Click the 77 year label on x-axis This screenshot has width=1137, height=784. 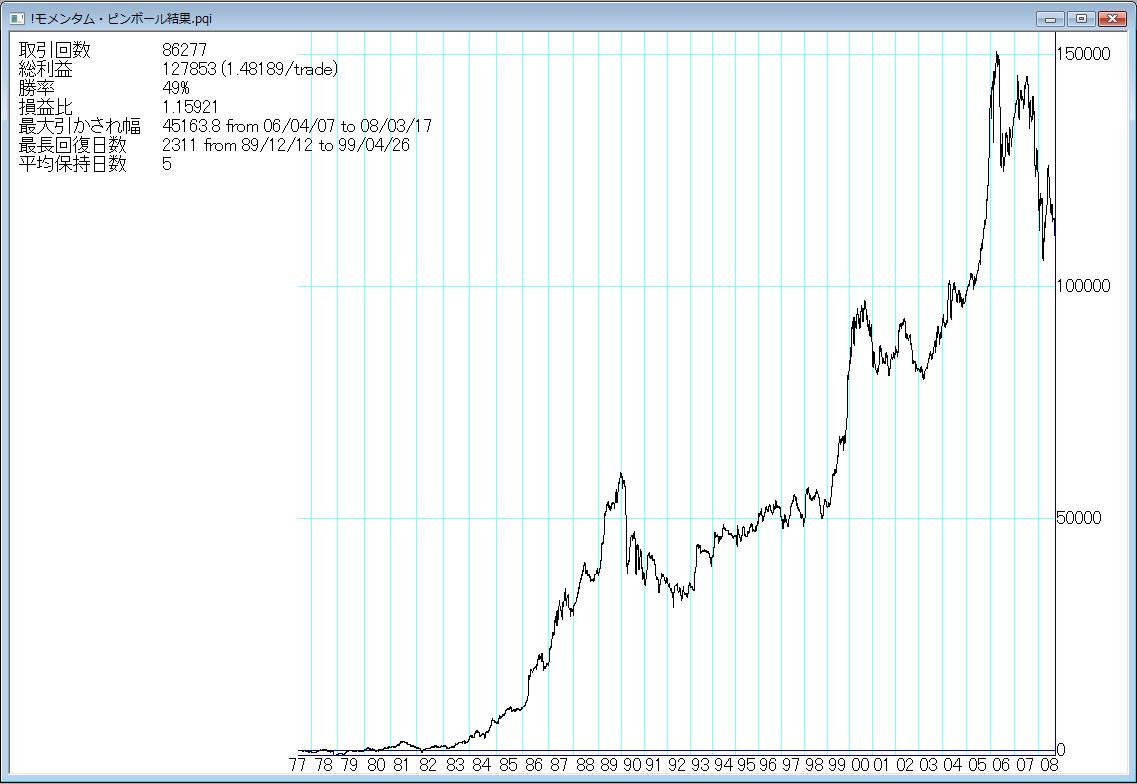pyautogui.click(x=297, y=766)
